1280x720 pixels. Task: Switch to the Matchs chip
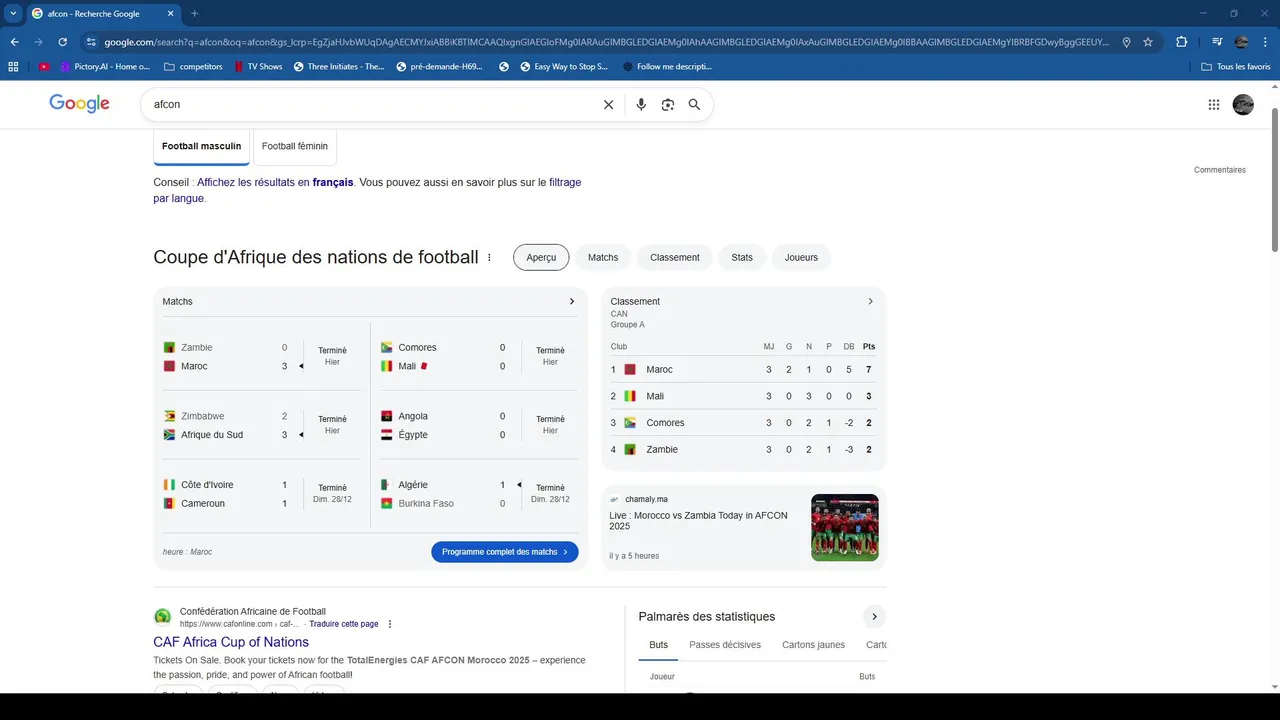click(603, 257)
